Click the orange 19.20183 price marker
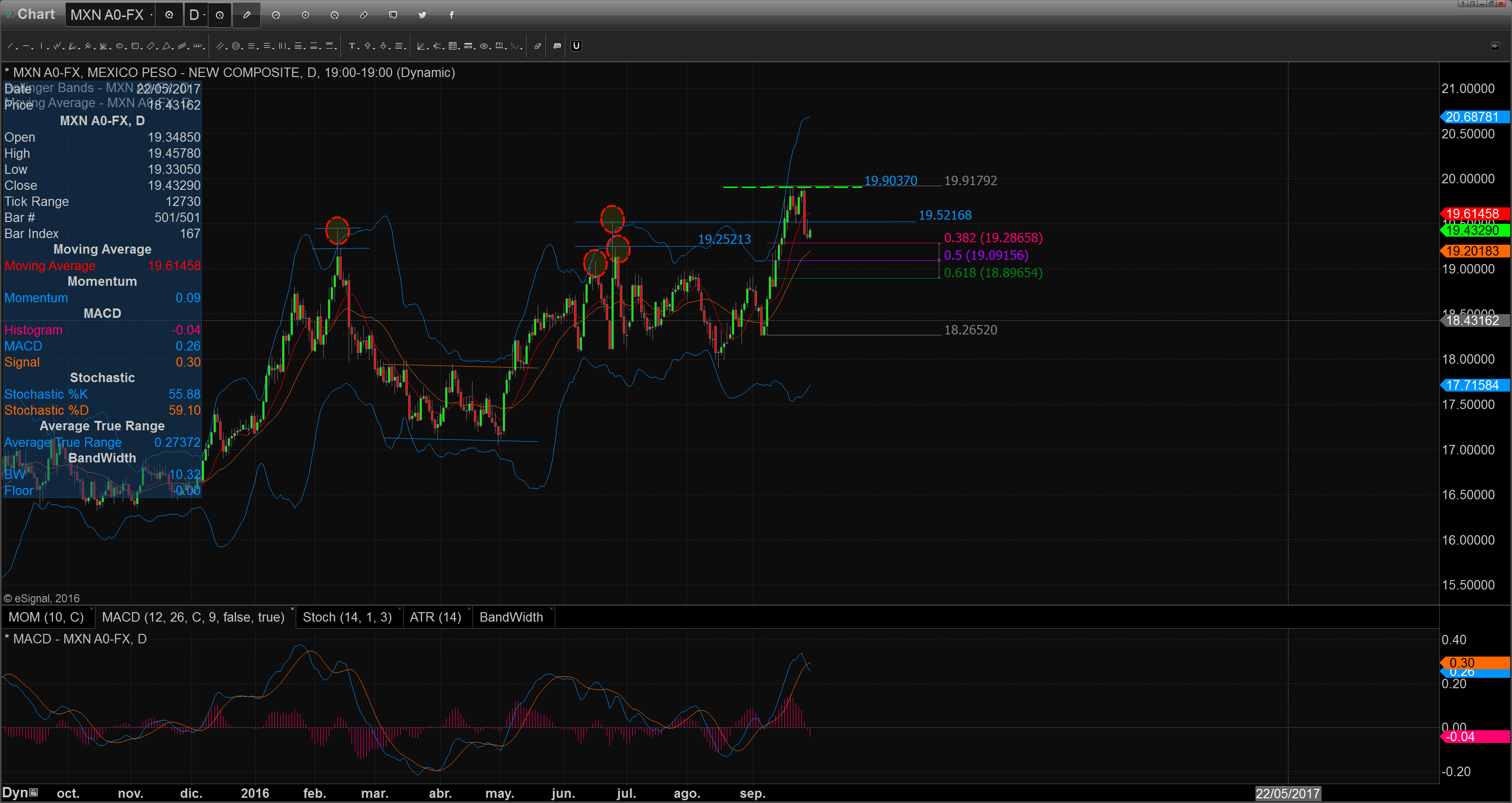 pos(1475,251)
